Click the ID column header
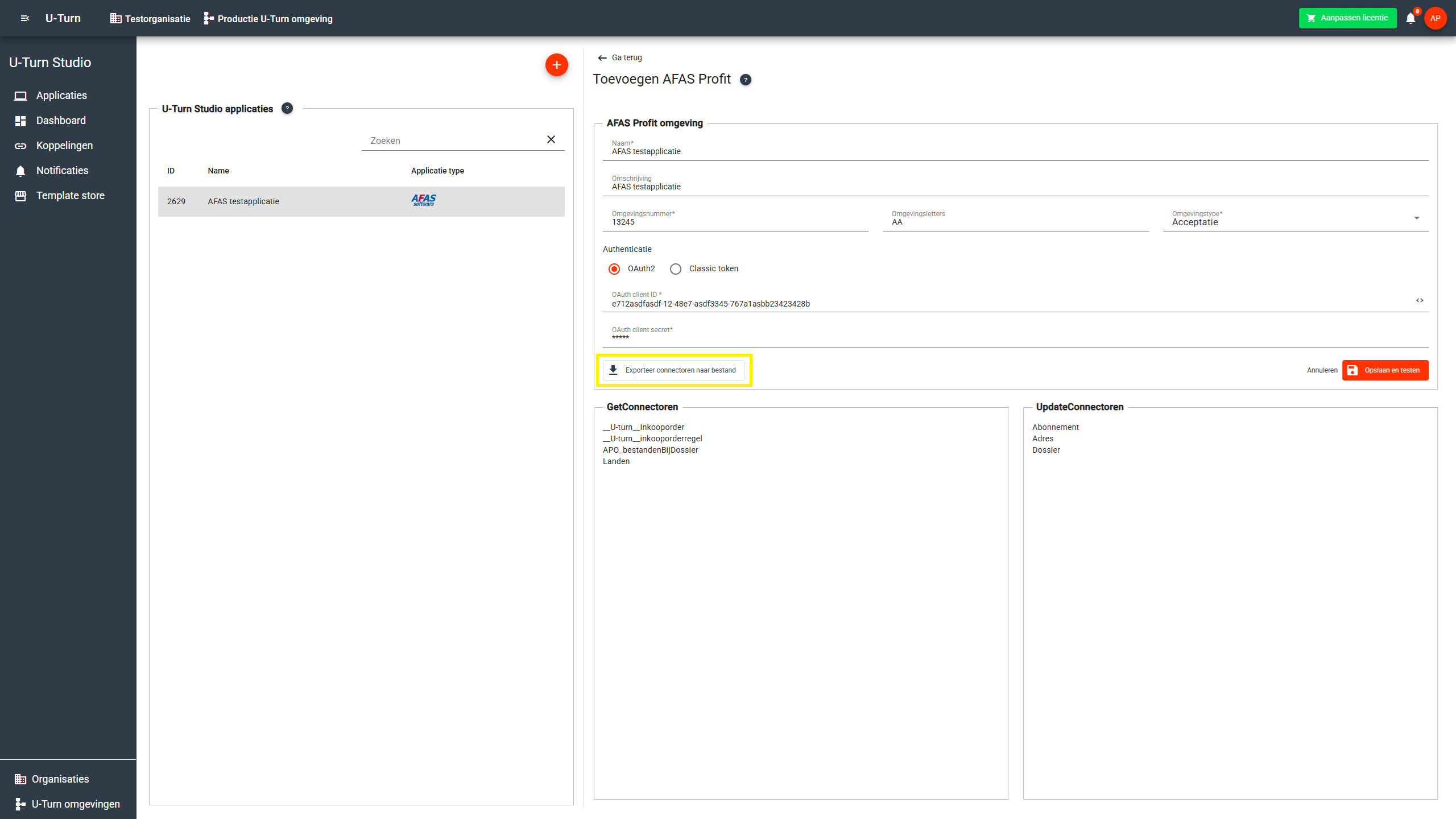The width and height of the screenshot is (1456, 819). tap(171, 171)
